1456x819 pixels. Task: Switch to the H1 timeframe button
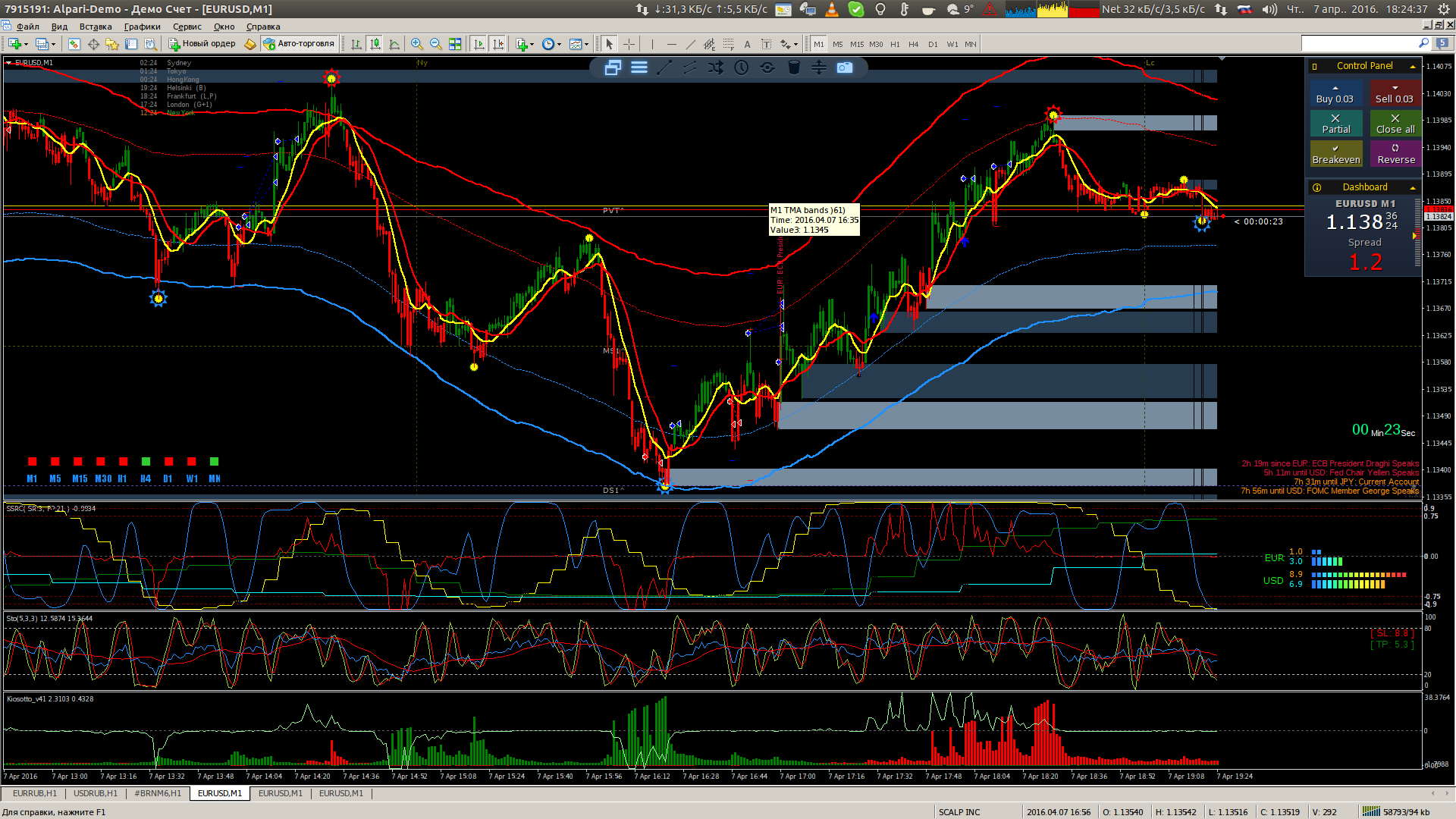tap(895, 44)
